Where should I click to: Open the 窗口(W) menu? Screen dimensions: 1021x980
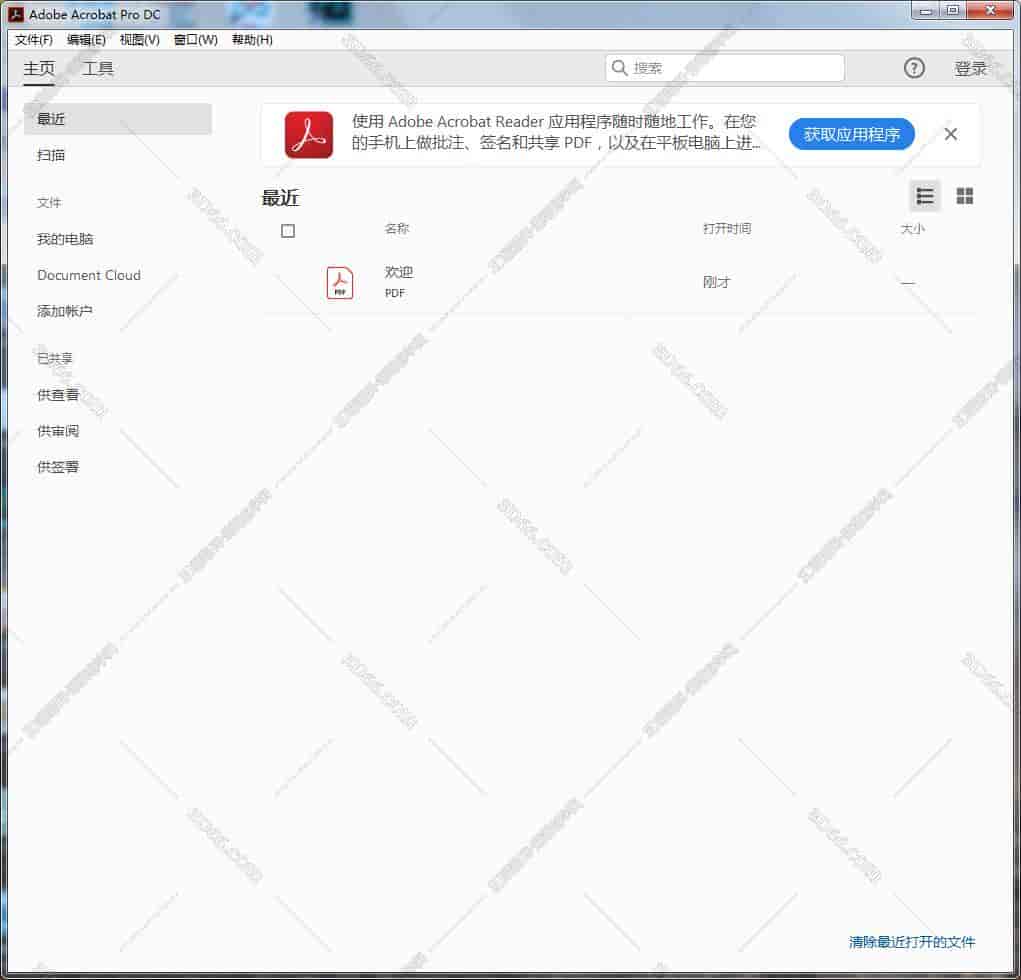tap(195, 40)
